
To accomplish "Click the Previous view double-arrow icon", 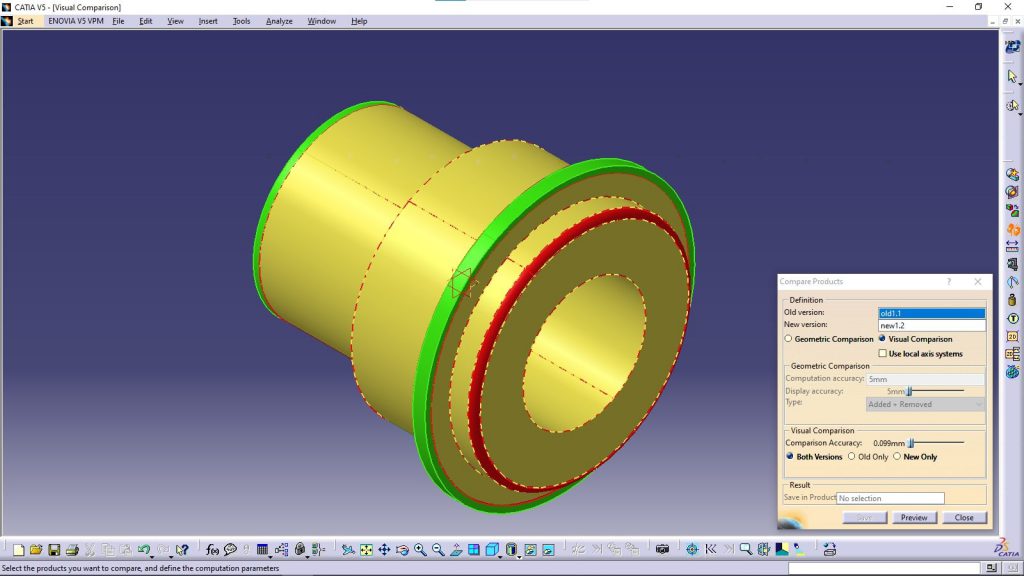I will (711, 550).
